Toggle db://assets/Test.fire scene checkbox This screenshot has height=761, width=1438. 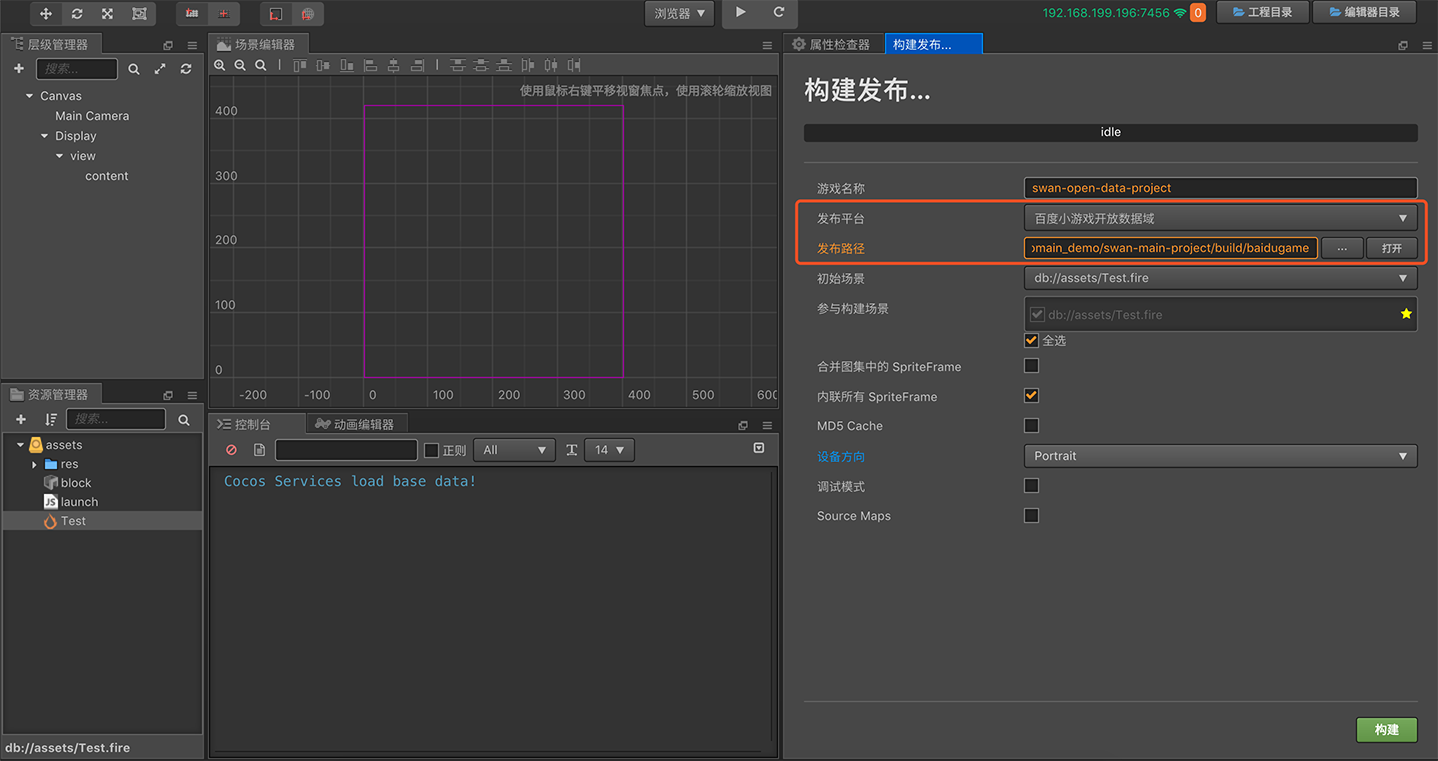tap(1037, 314)
